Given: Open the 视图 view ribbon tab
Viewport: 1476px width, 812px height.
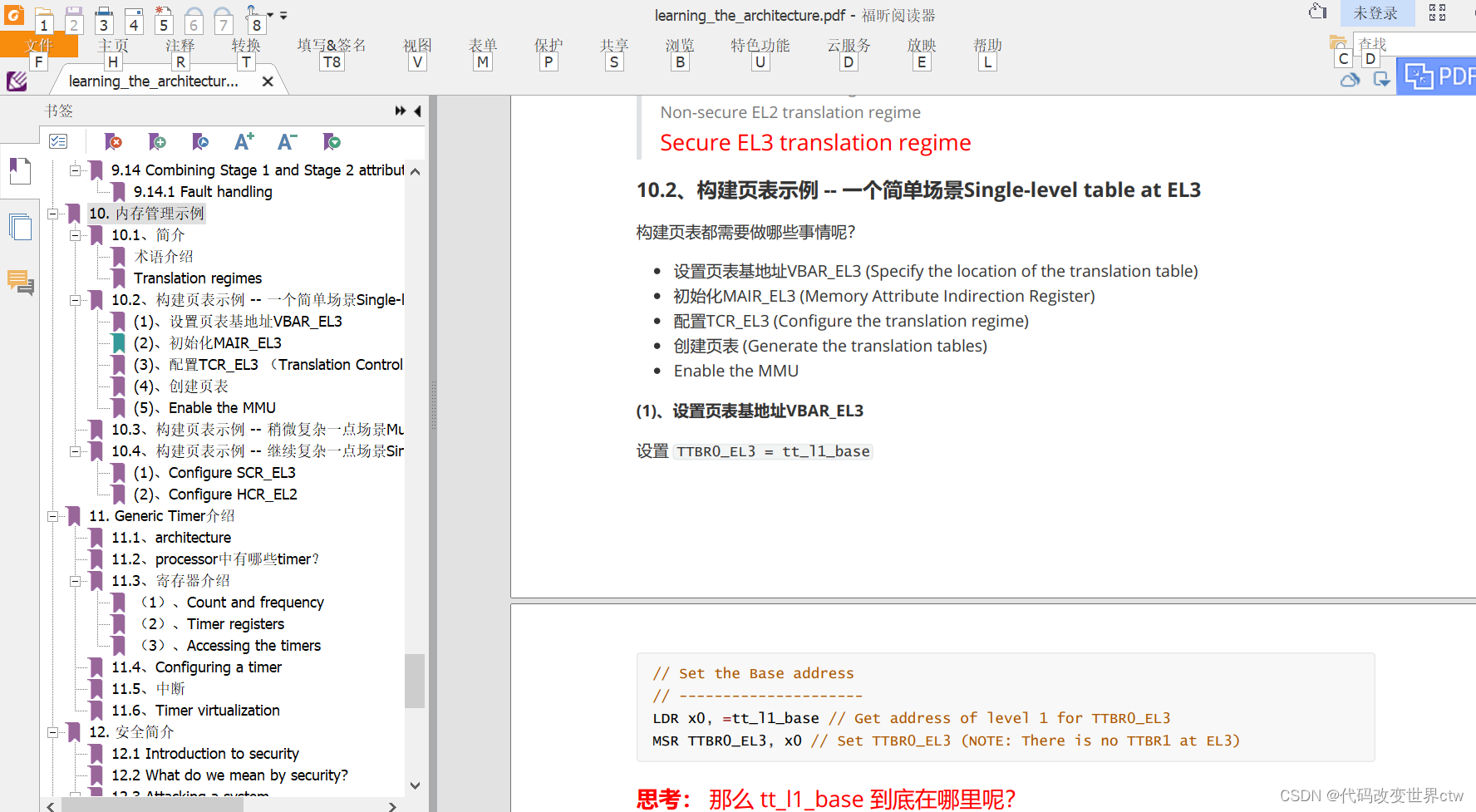Looking at the screenshot, I should click(x=417, y=45).
